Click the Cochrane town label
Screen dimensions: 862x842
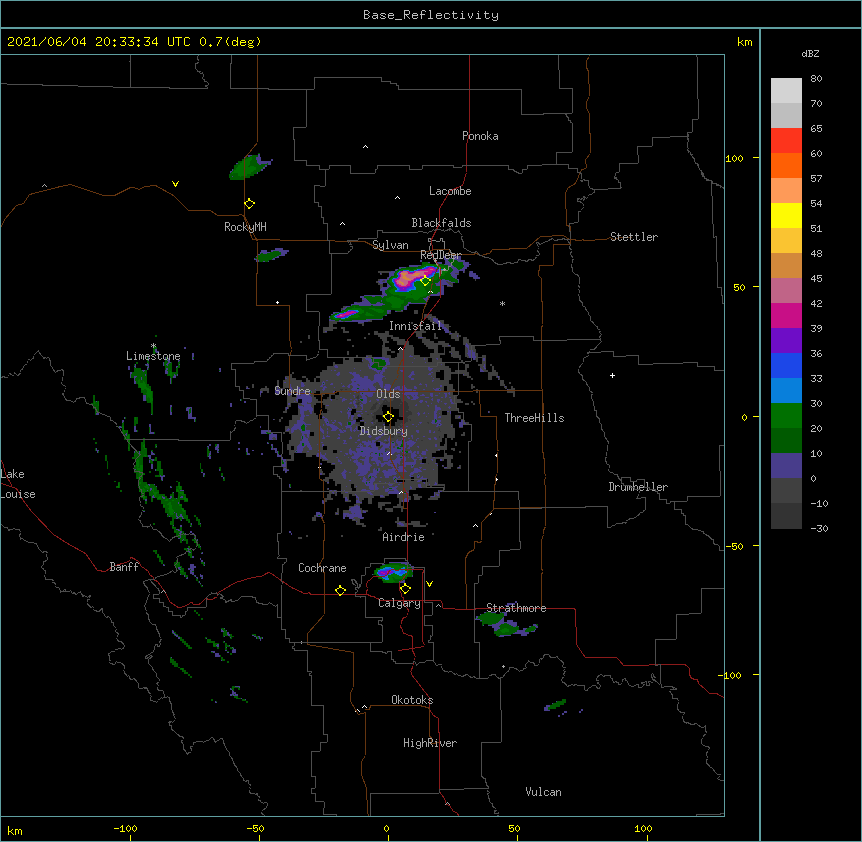[x=322, y=568]
